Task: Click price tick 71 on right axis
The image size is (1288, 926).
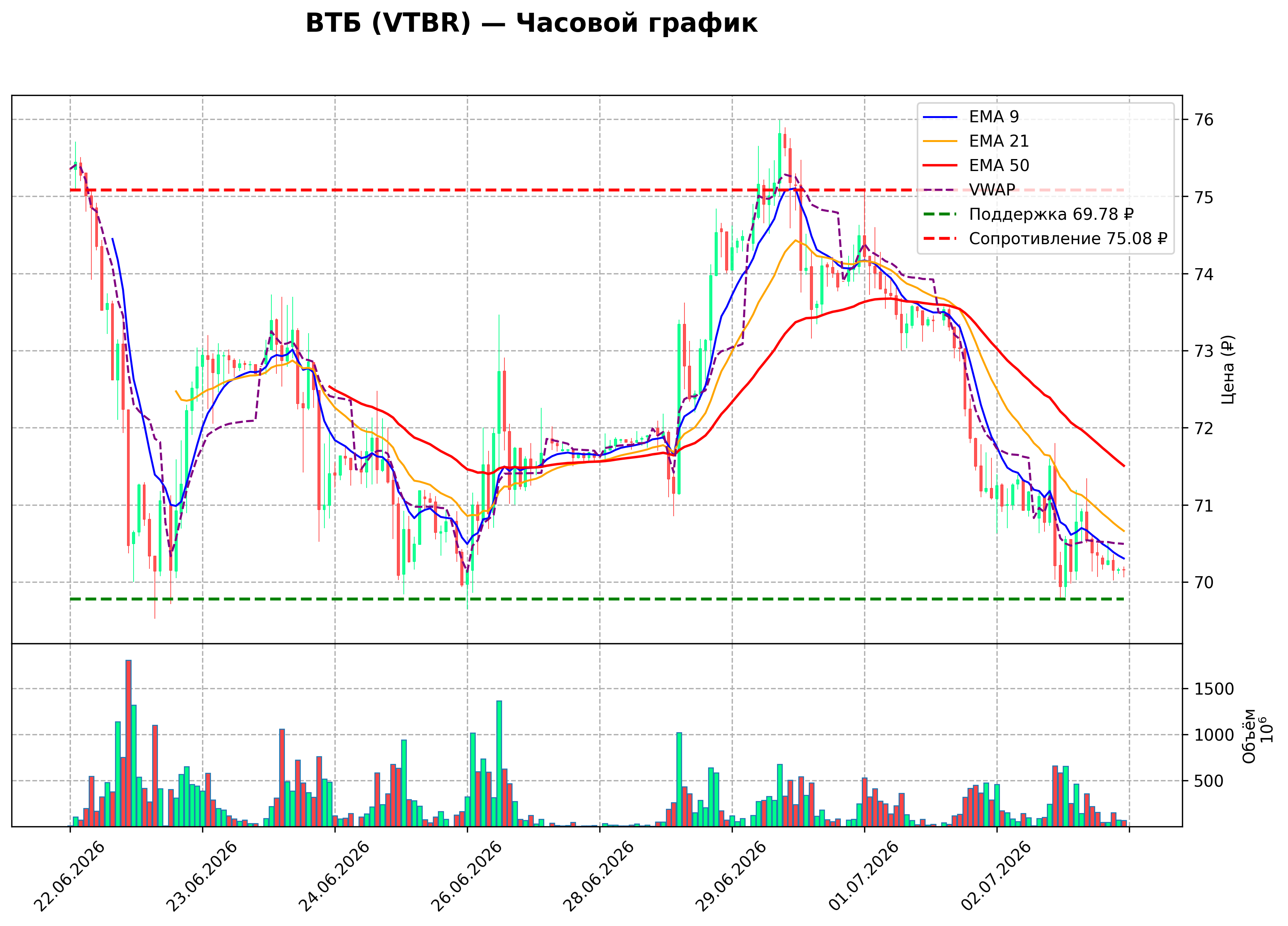Action: tap(1204, 505)
